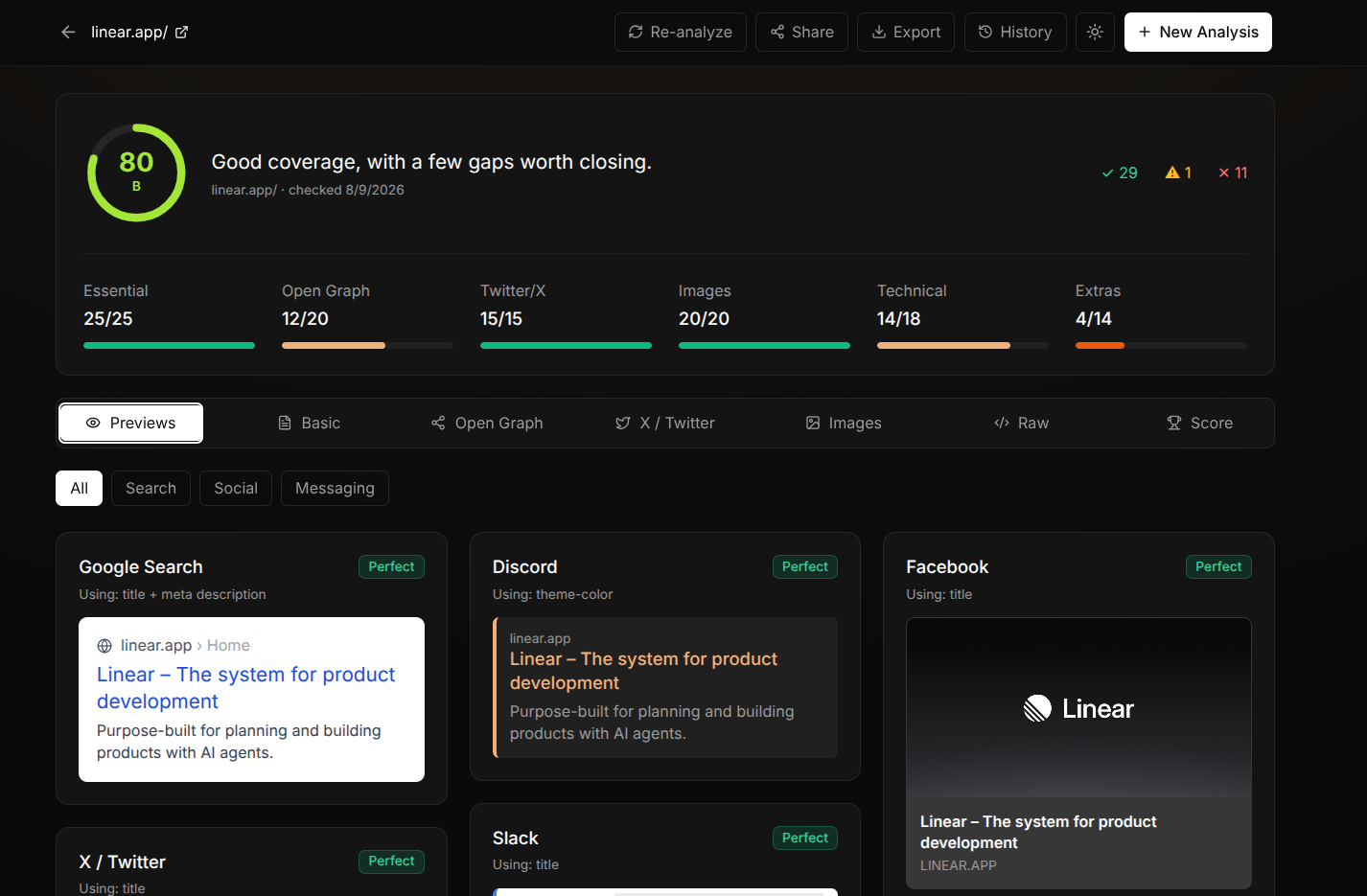Select the Previews tab
Viewport: 1367px width, 896px height.
(131, 423)
